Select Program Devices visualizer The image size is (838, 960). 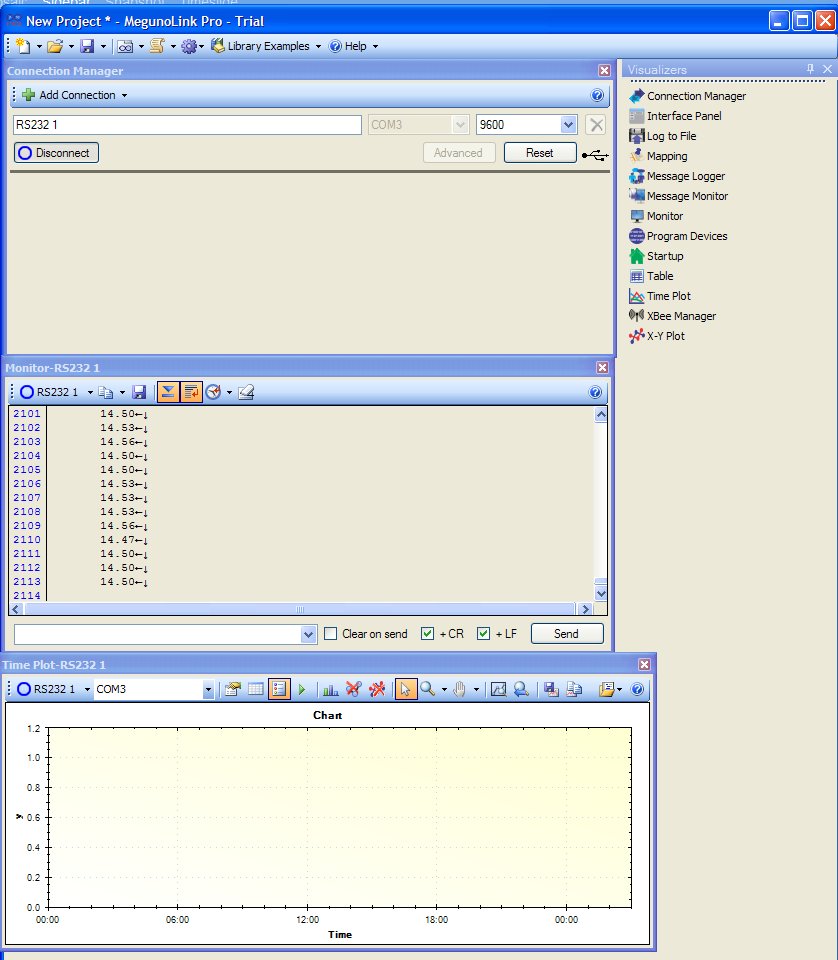coord(678,236)
